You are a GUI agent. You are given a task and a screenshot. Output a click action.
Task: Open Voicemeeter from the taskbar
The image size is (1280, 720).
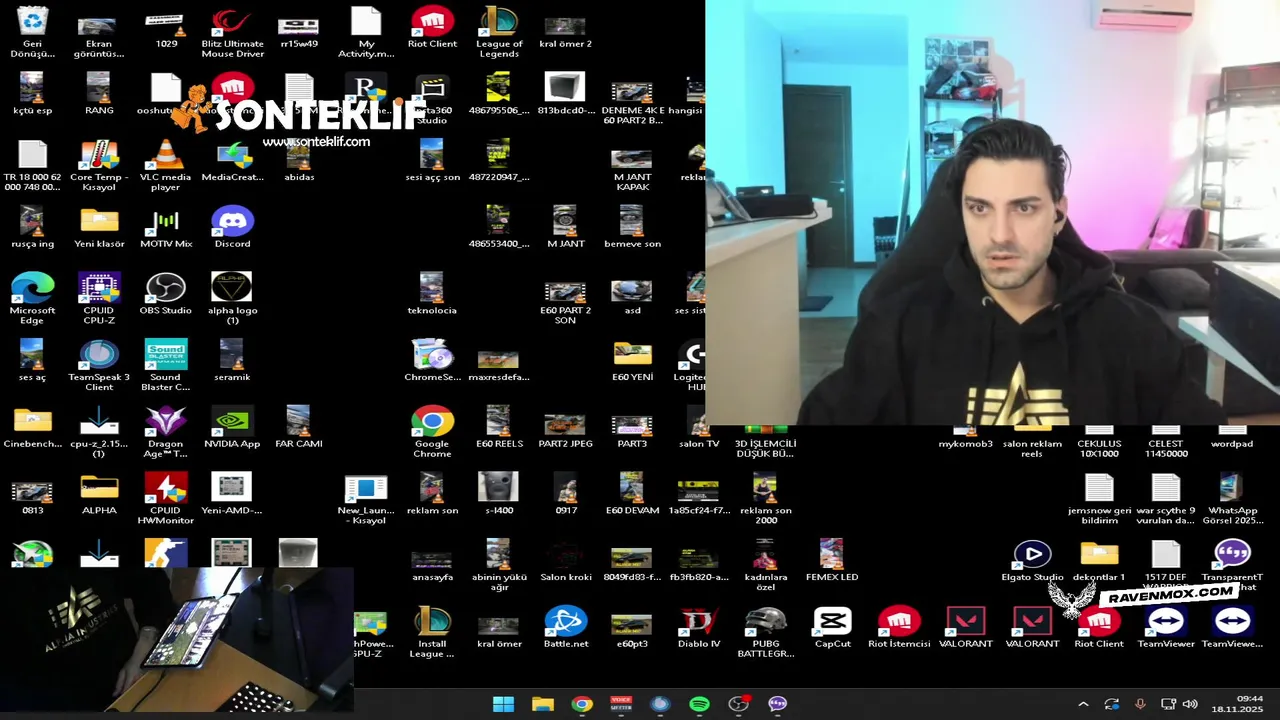[620, 704]
